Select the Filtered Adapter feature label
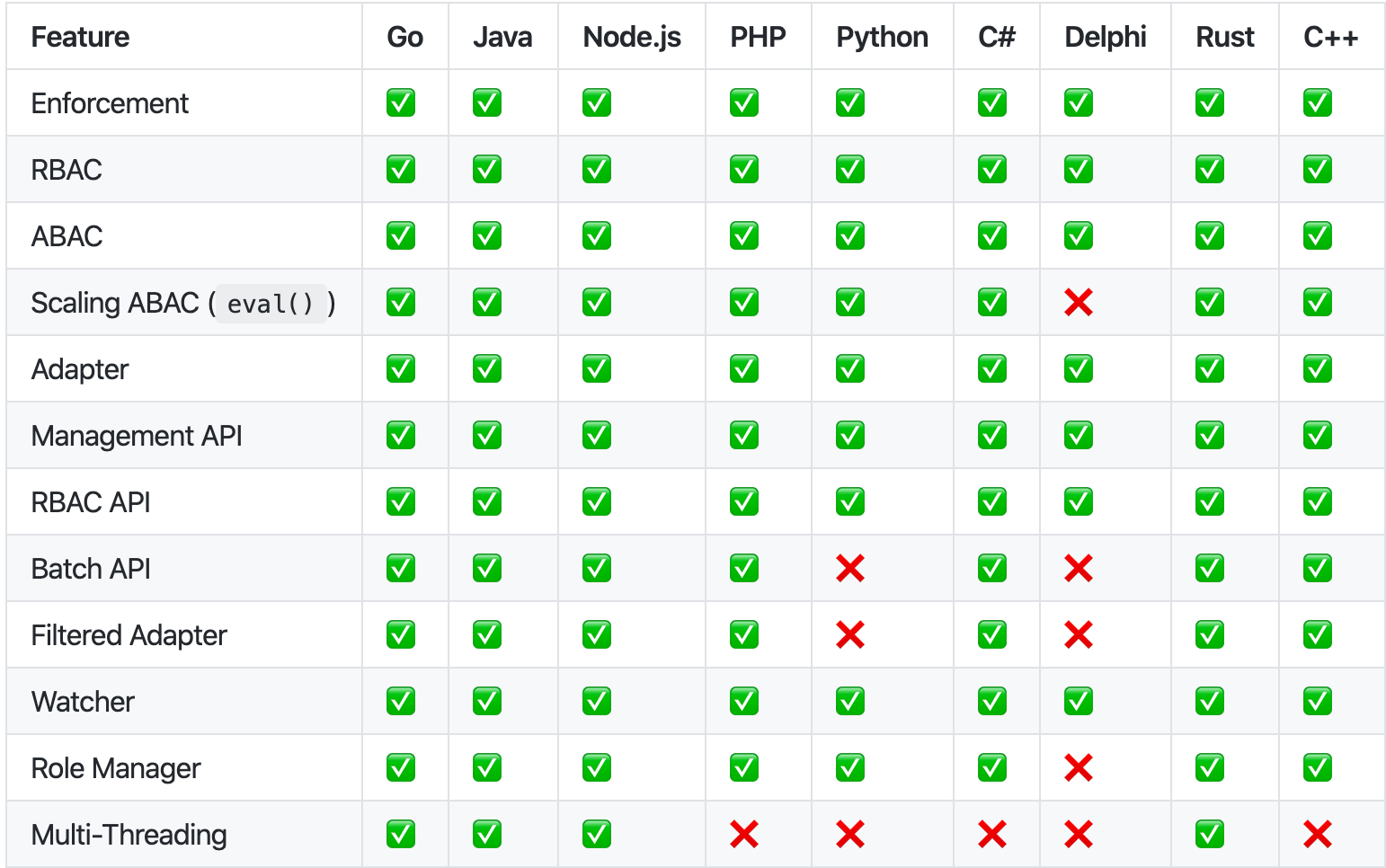Image resolution: width=1386 pixels, height=868 pixels. tap(129, 635)
